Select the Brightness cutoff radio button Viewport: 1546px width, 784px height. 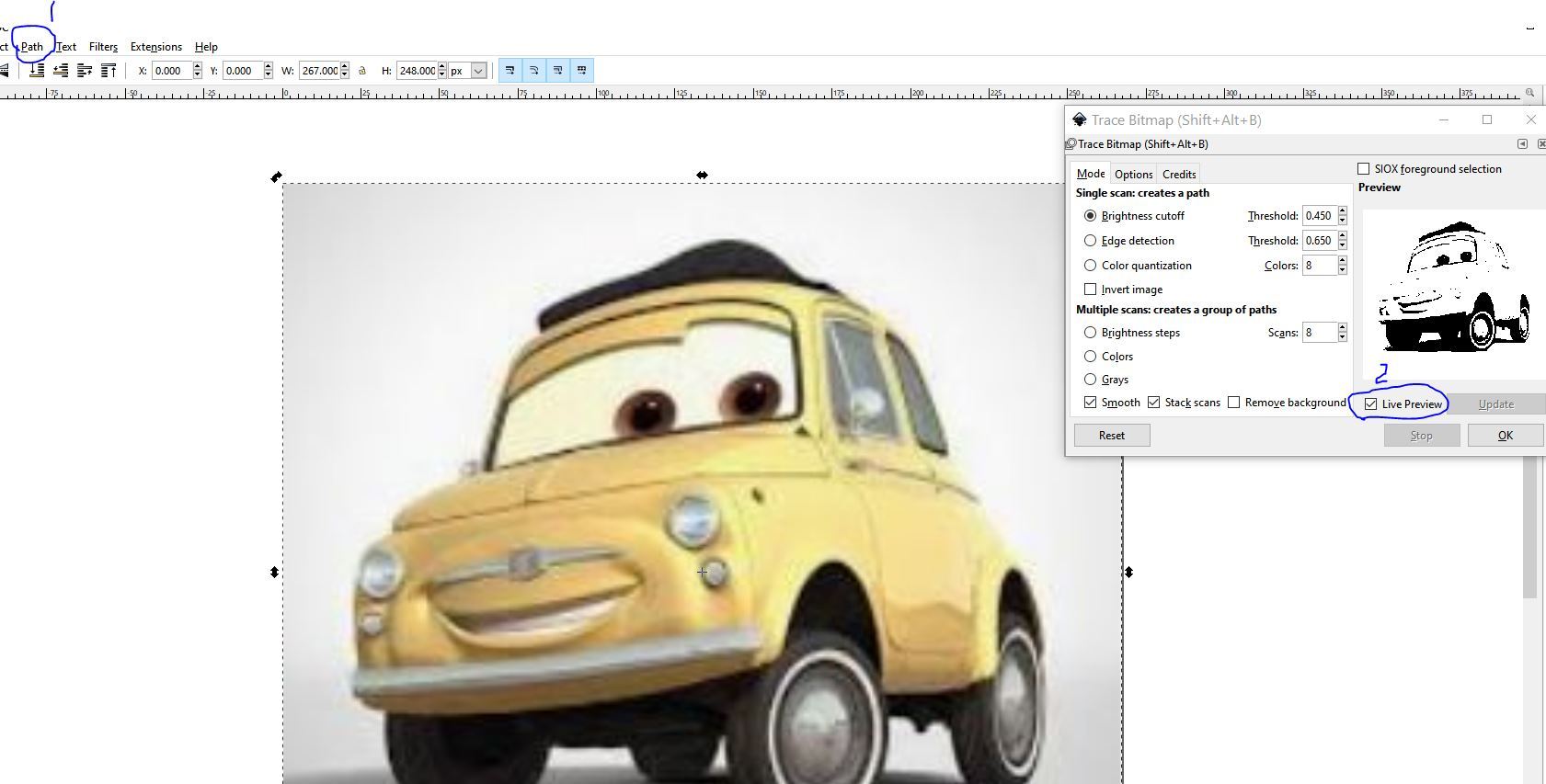pos(1090,216)
